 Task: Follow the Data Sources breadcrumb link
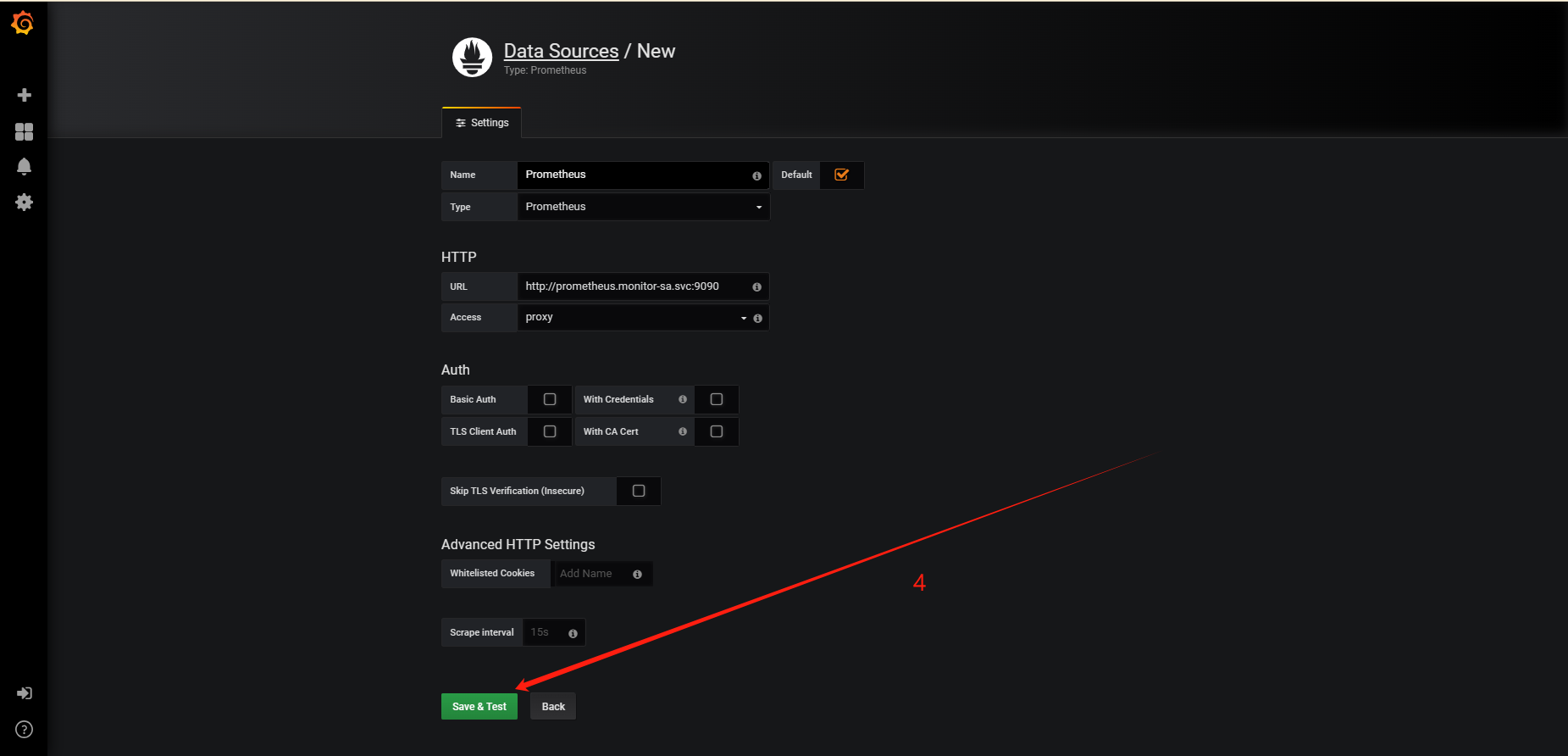[x=561, y=51]
